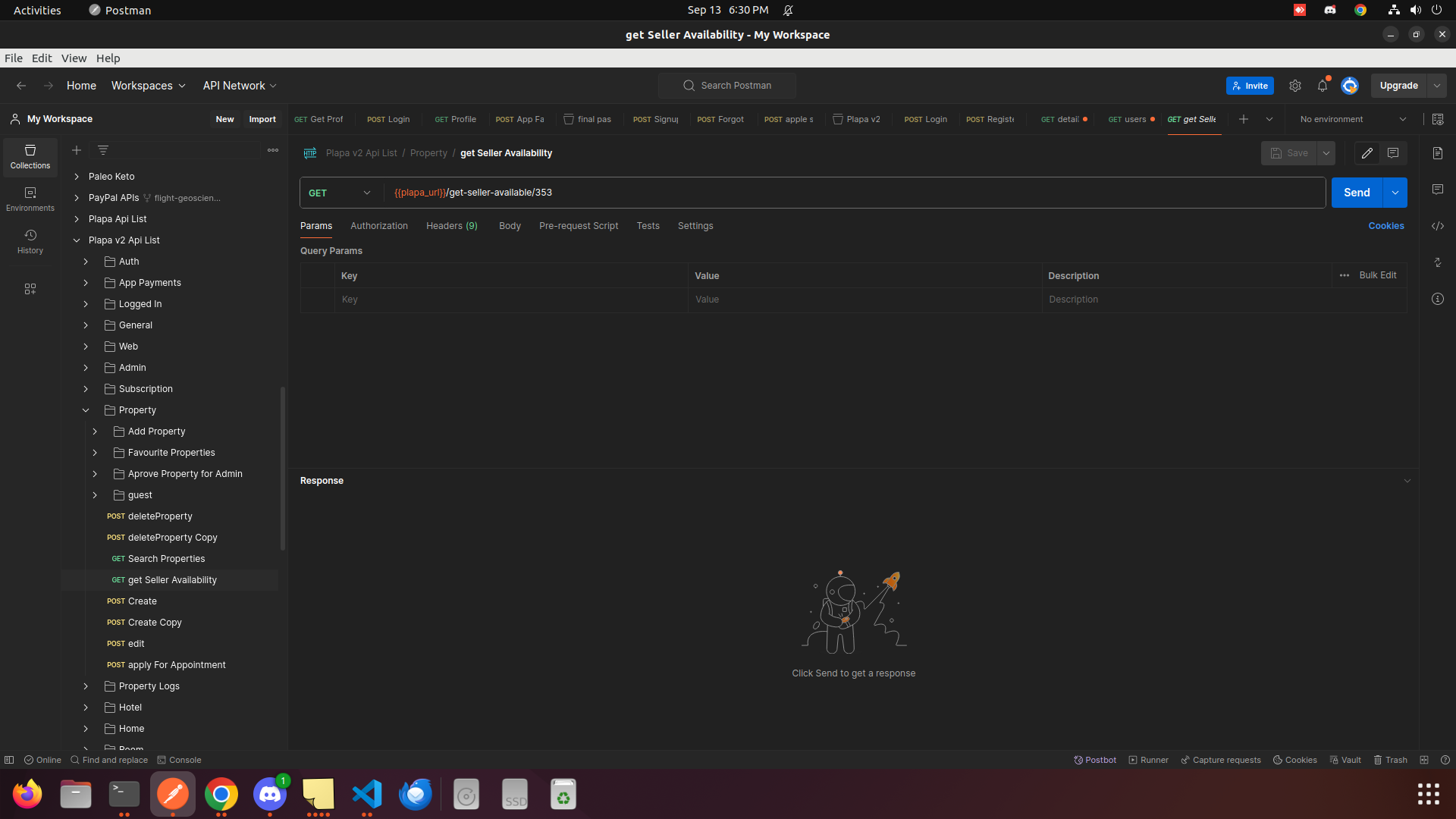Collapse the Property folder

pos(86,410)
